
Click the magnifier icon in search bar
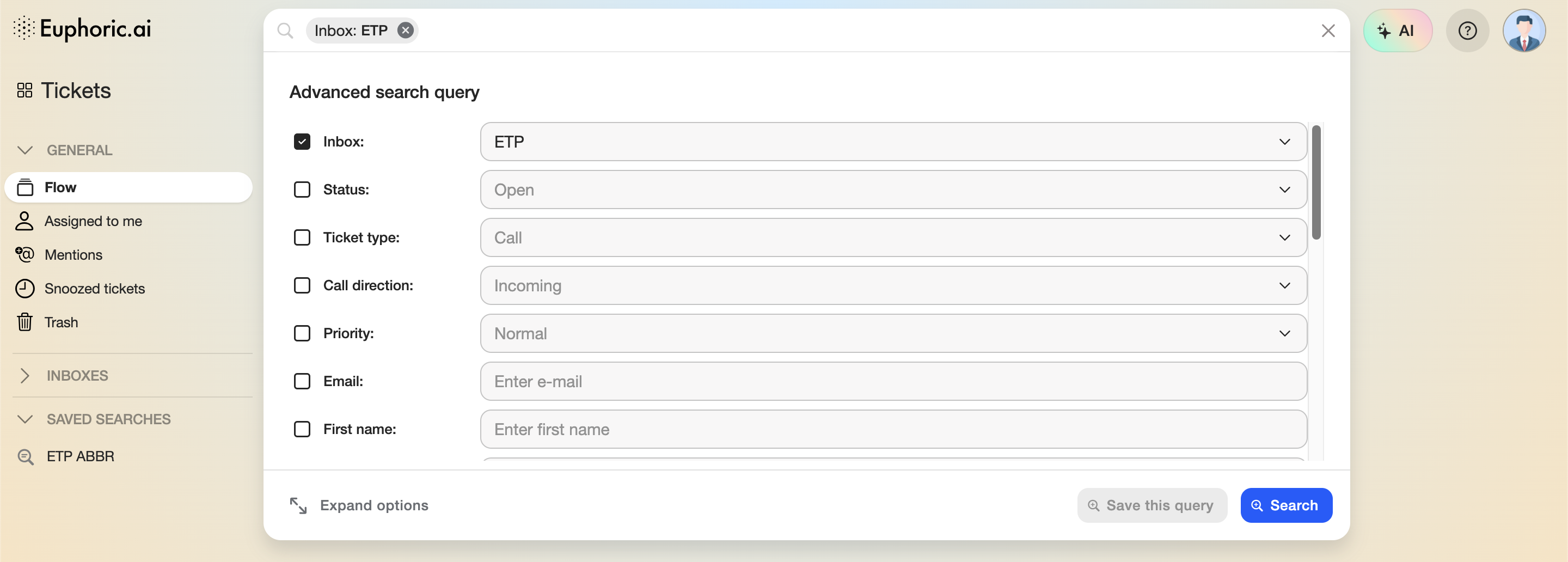coord(285,30)
